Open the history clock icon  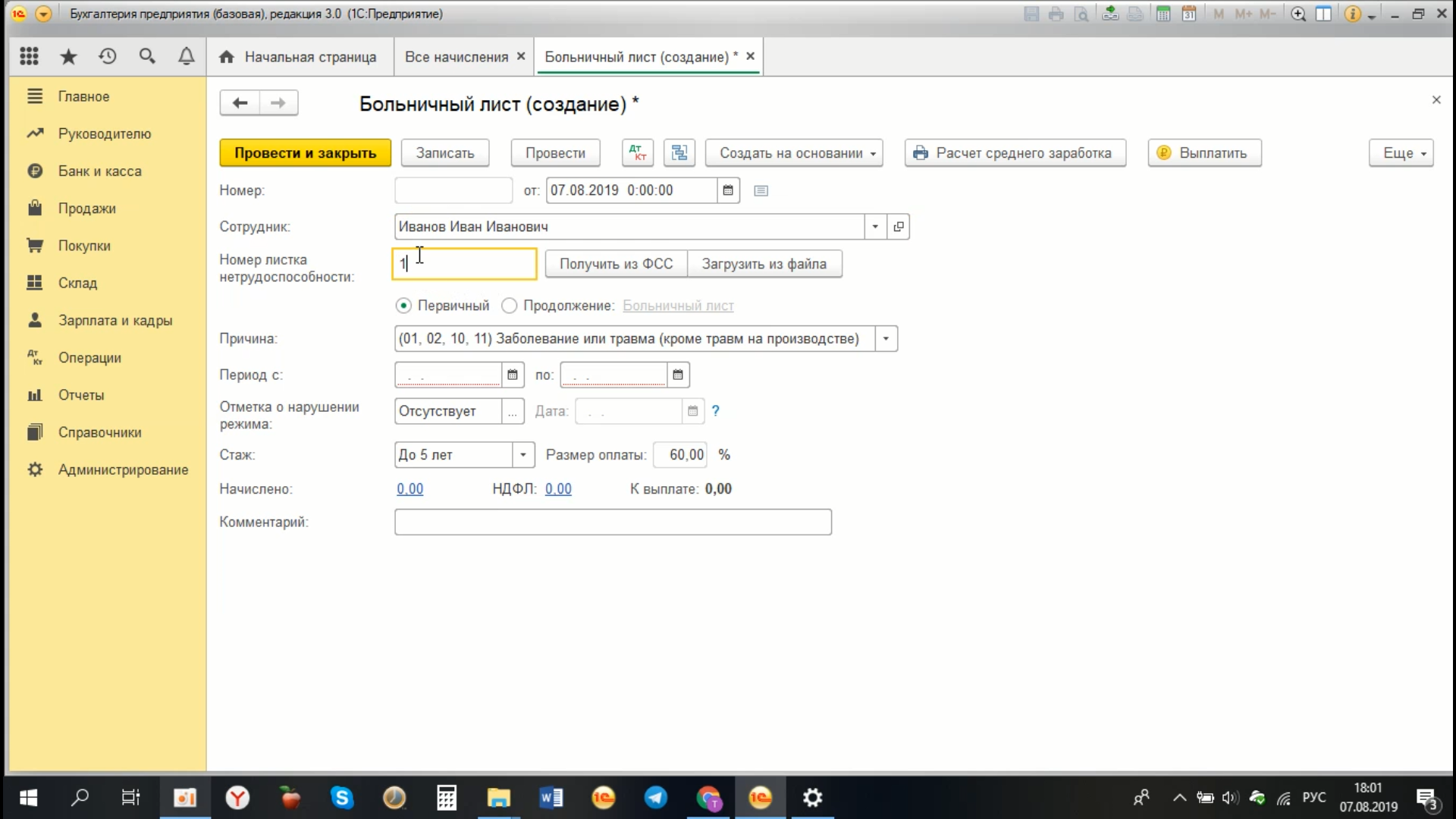point(108,56)
